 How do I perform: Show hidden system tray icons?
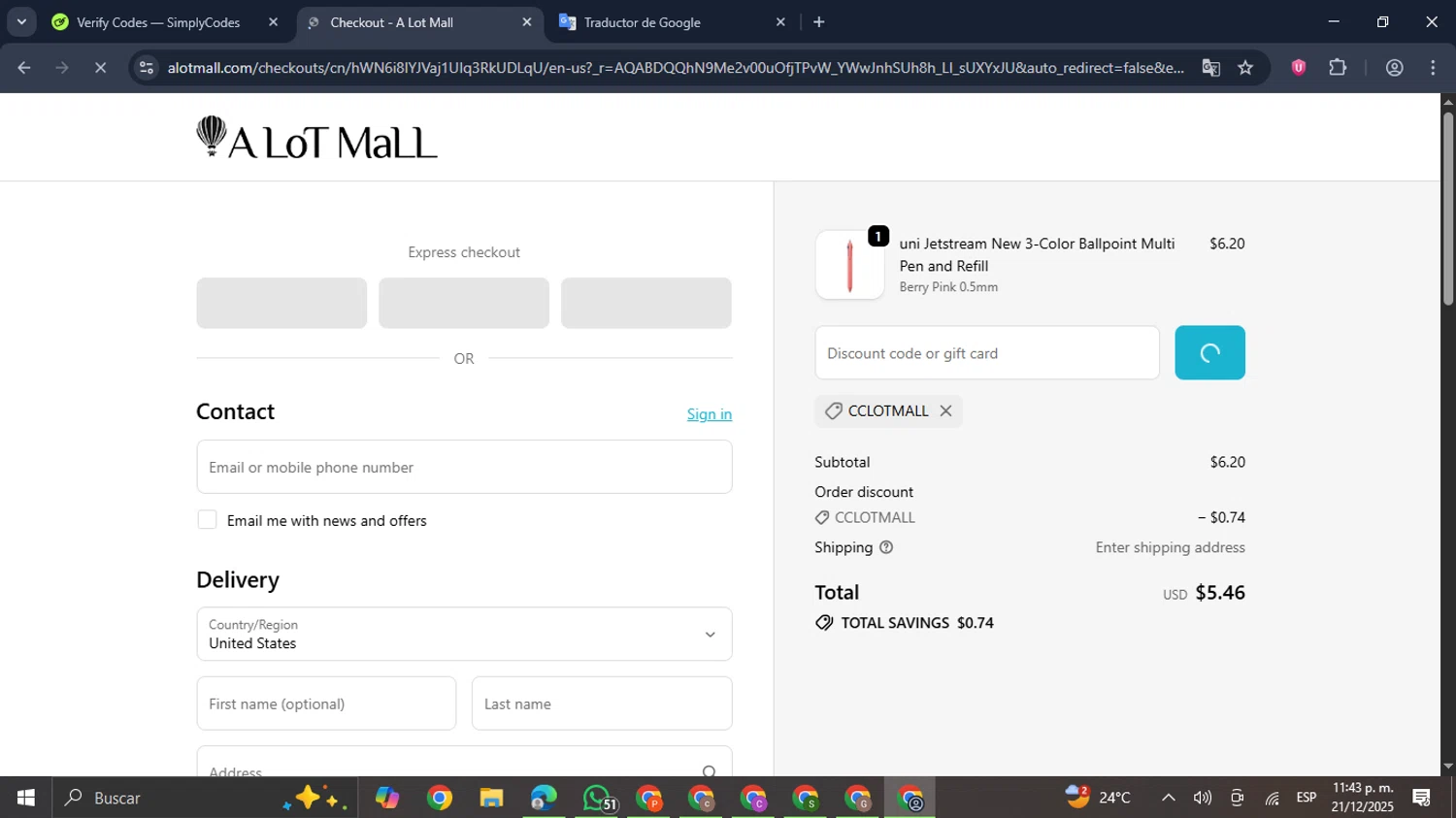pos(1169,798)
